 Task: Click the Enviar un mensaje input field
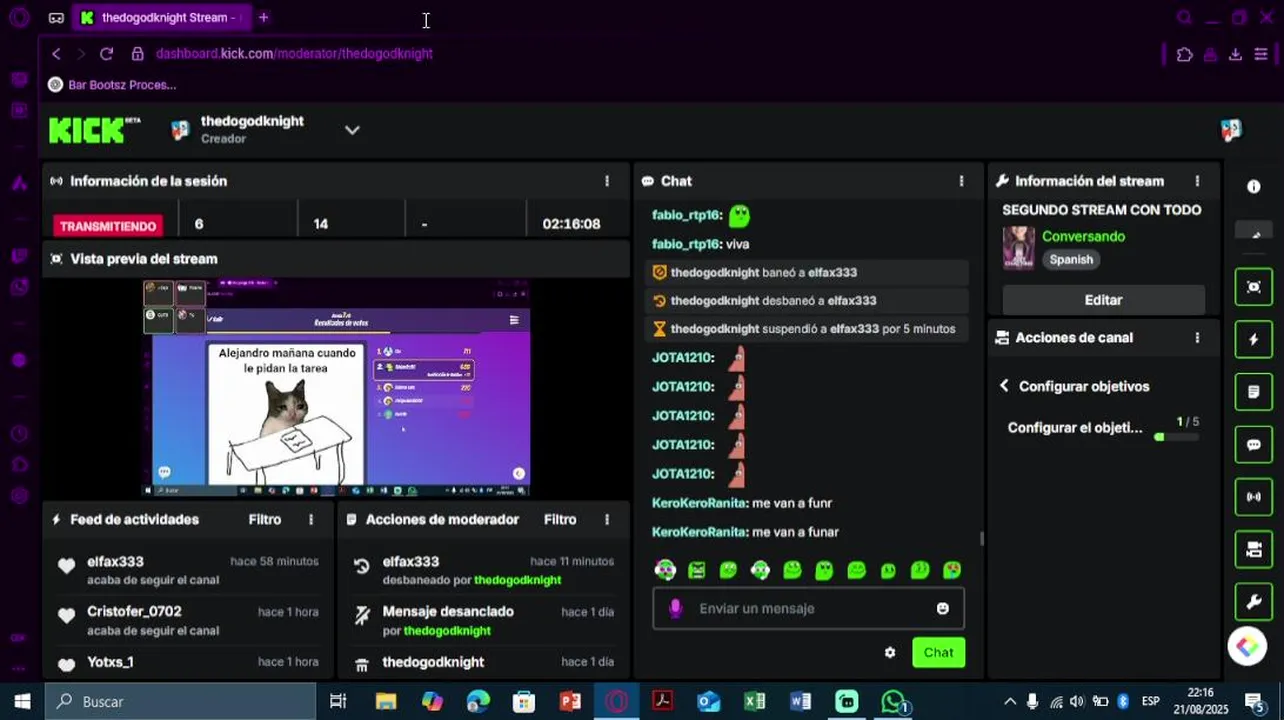click(808, 608)
